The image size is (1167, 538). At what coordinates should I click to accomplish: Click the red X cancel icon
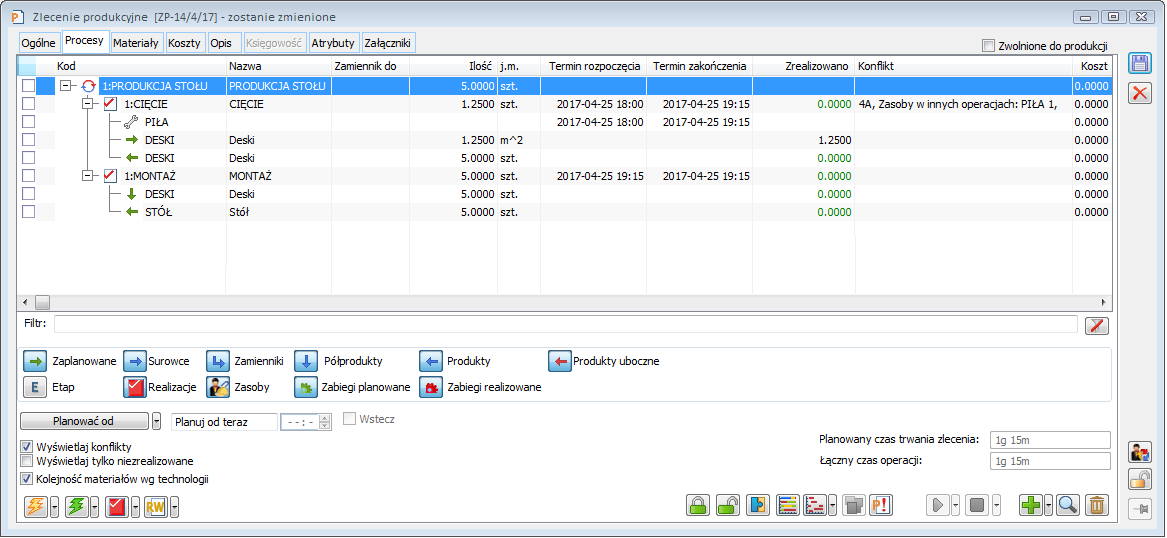pos(1140,94)
